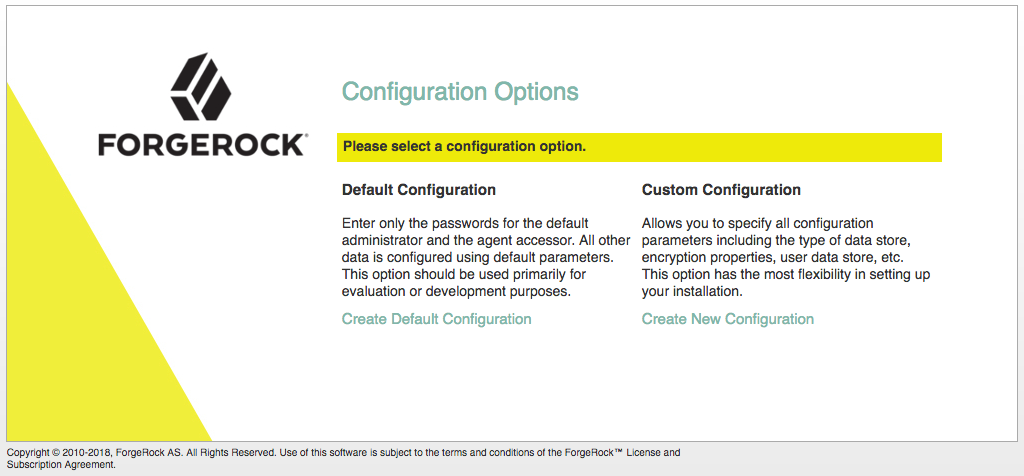Click the Custom Configuration heading
The width and height of the screenshot is (1024, 476).
722,190
